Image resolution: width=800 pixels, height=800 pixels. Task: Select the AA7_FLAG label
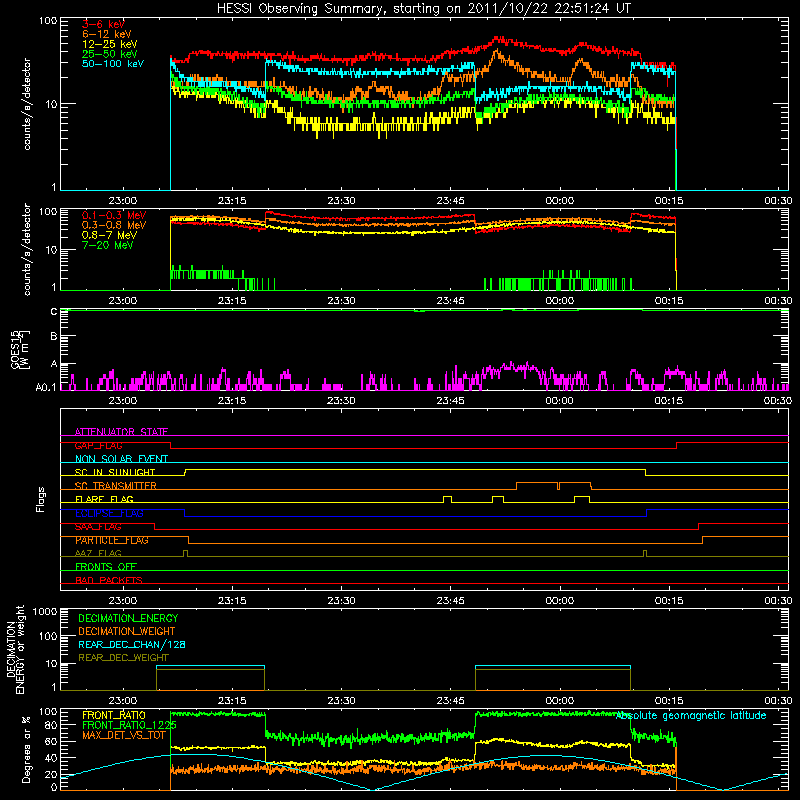(98, 553)
